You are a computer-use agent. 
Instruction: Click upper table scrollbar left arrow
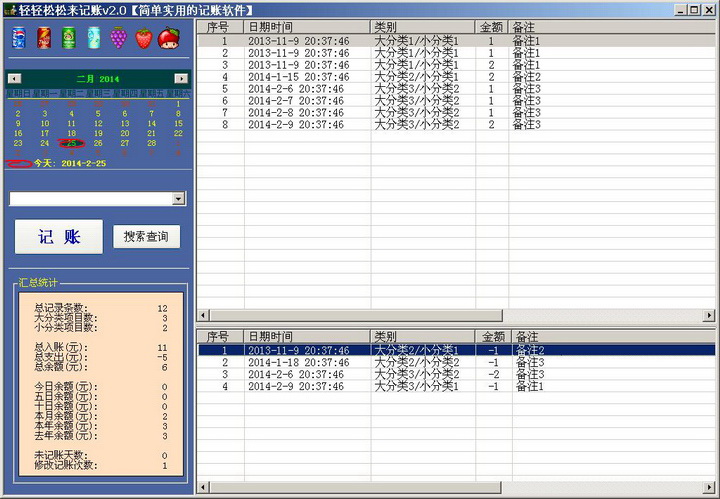(x=203, y=315)
